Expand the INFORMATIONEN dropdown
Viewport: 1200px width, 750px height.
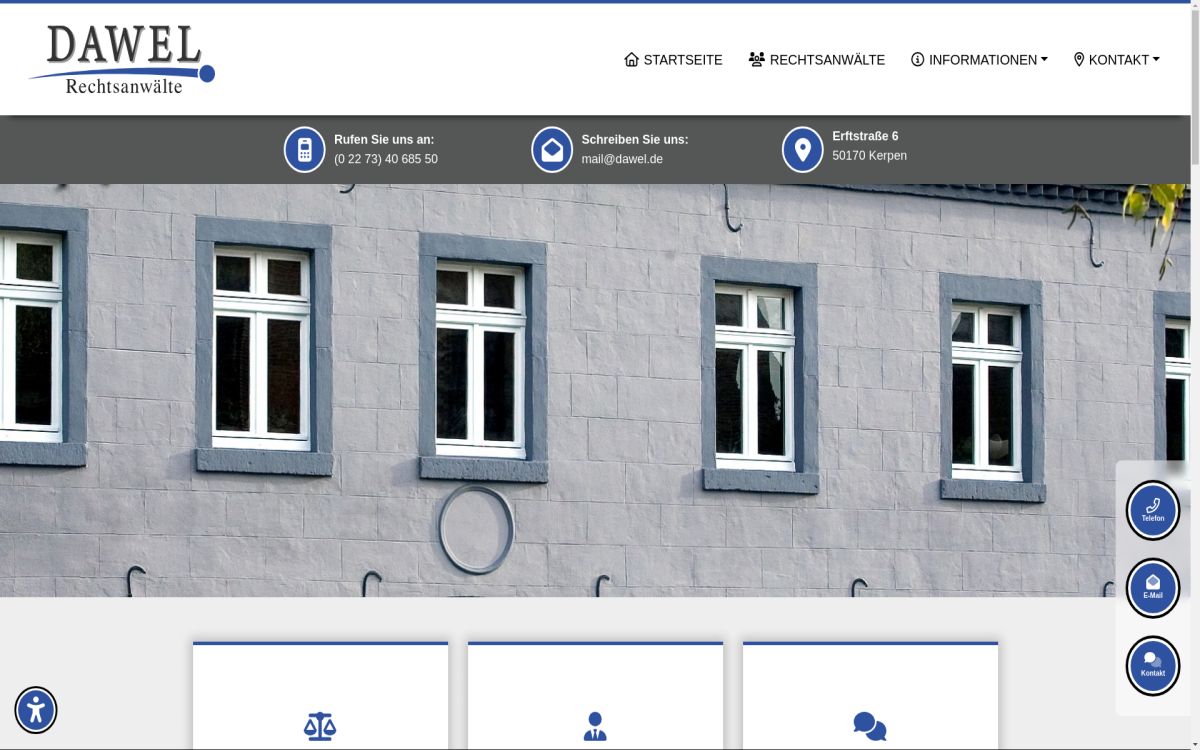[x=985, y=59]
